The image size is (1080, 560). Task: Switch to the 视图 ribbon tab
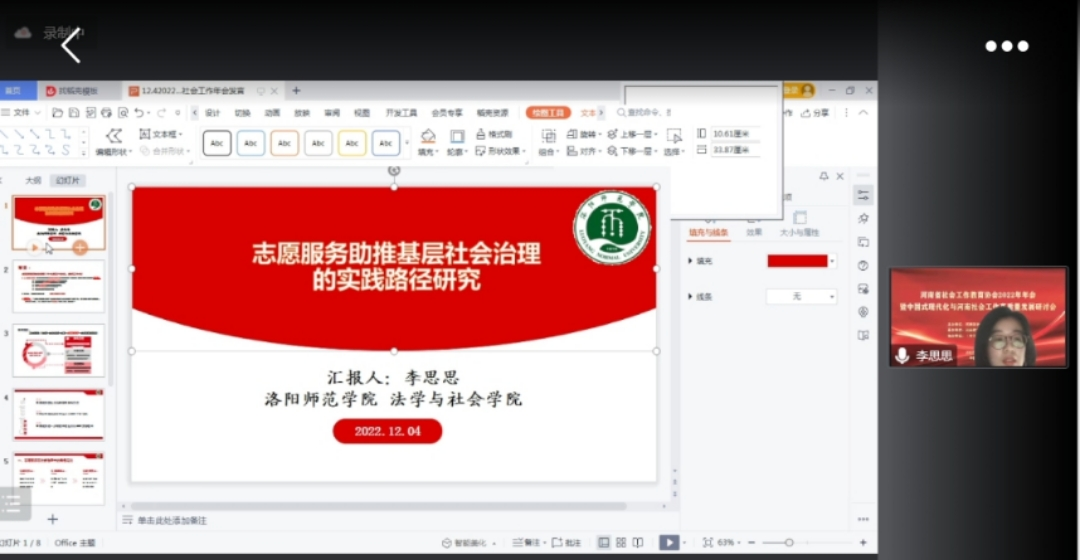[x=362, y=113]
